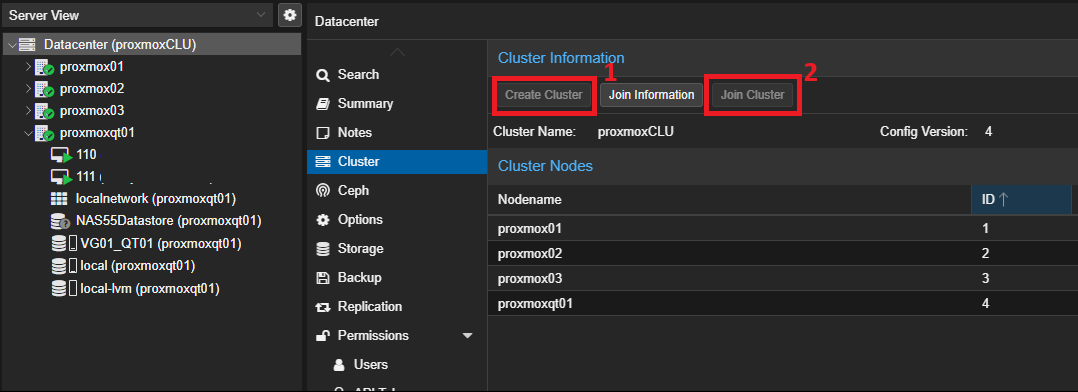1078x392 pixels.
Task: Select proxmox01 label in server tree
Action: coord(91,67)
